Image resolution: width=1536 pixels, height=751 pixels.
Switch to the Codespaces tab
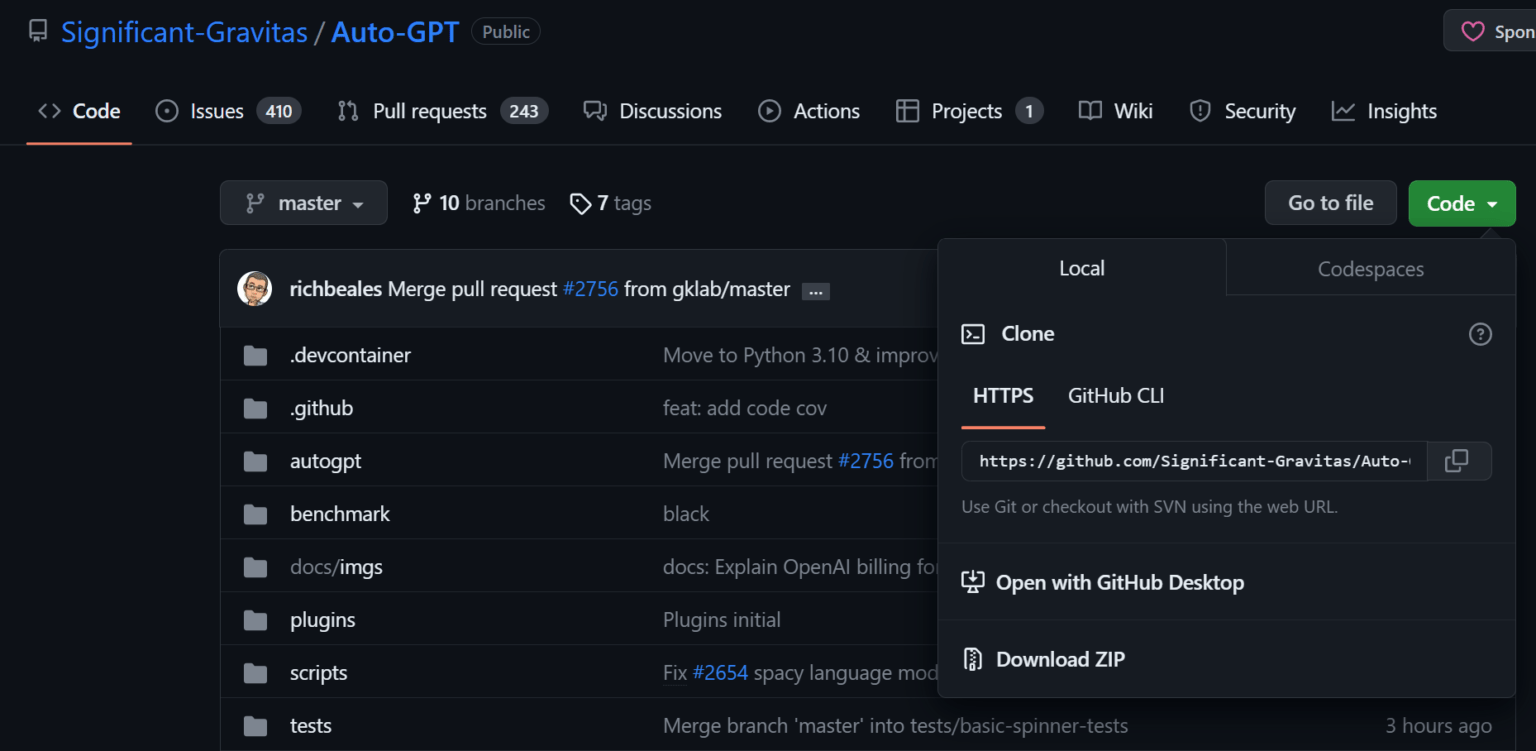click(1370, 268)
